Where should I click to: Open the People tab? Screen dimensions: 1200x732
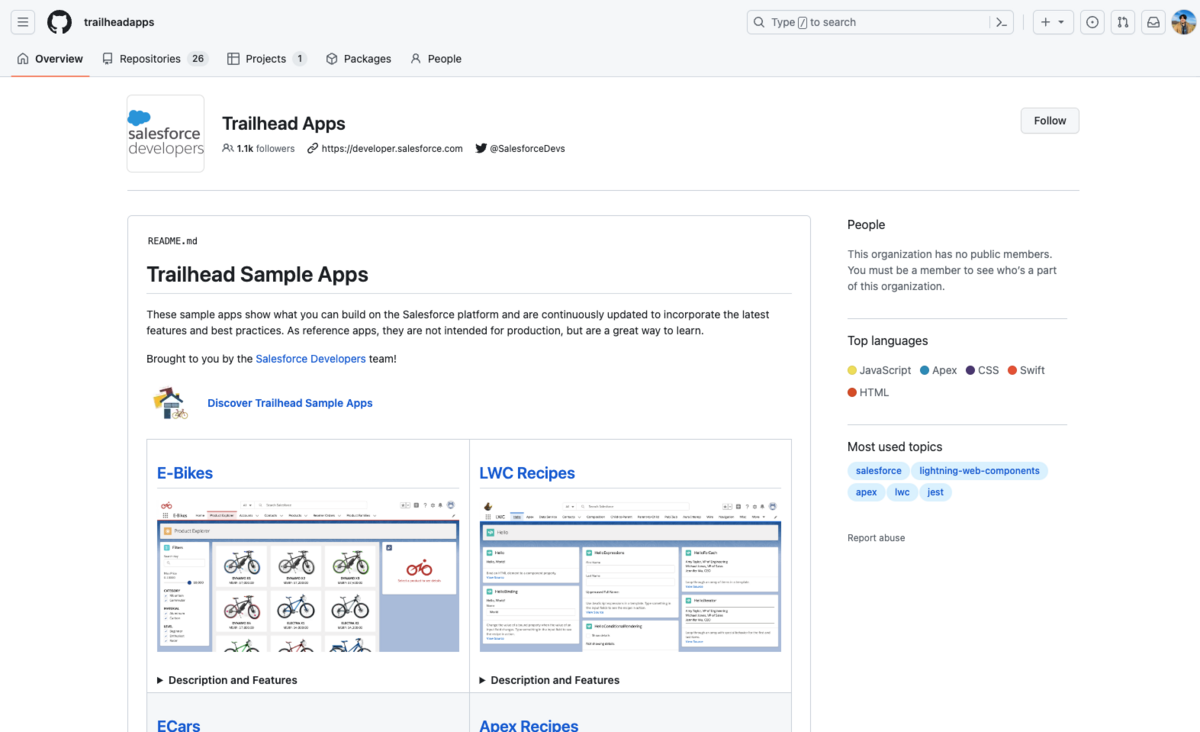[435, 59]
